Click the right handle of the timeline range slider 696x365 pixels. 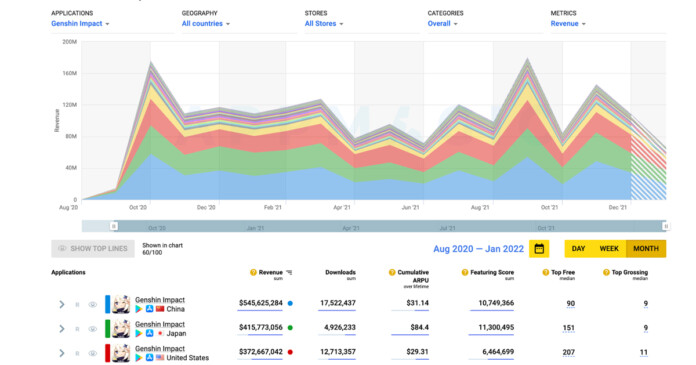[666, 226]
